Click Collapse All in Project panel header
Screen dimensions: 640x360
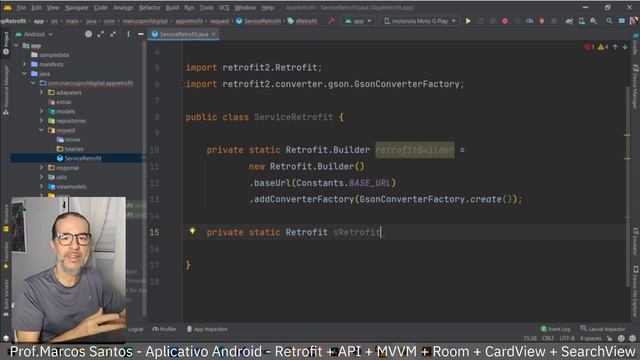(x=113, y=34)
